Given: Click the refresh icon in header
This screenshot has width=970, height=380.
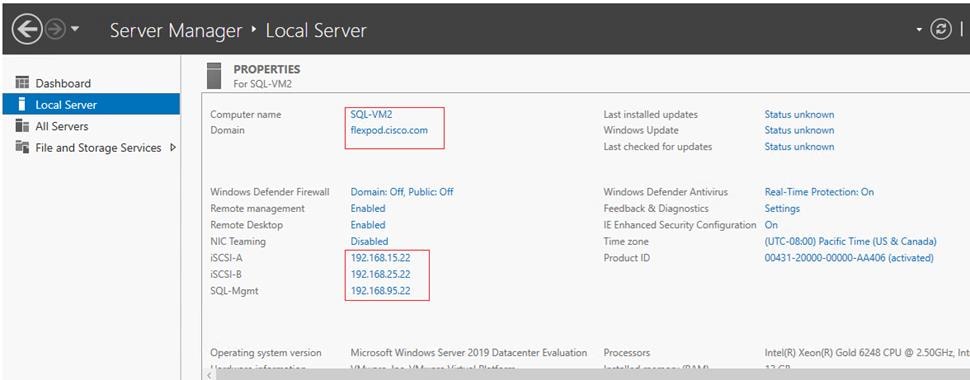Looking at the screenshot, I should click(940, 30).
